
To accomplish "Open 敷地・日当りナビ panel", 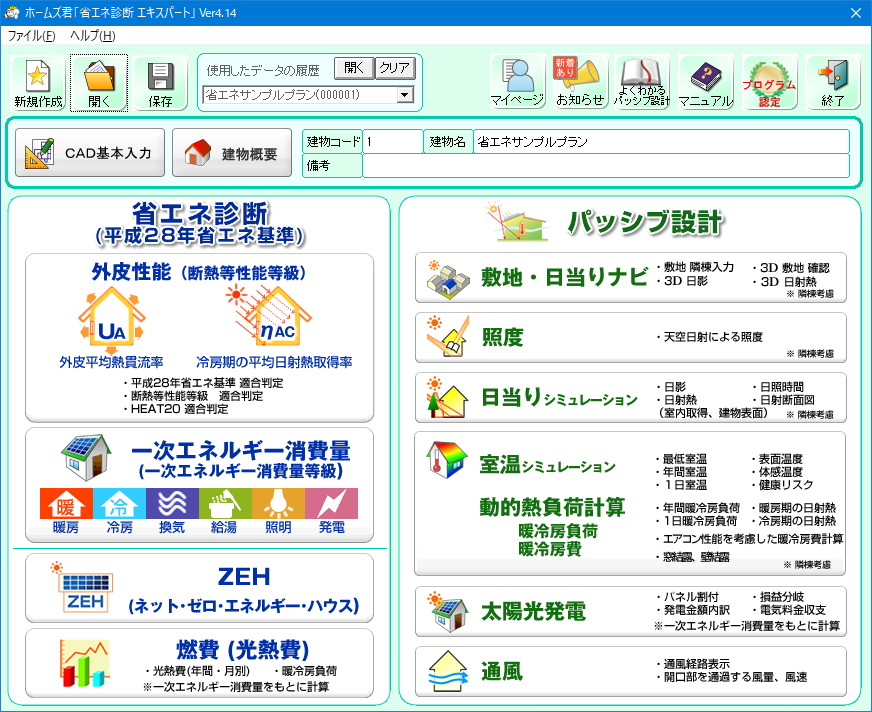I will pos(631,278).
